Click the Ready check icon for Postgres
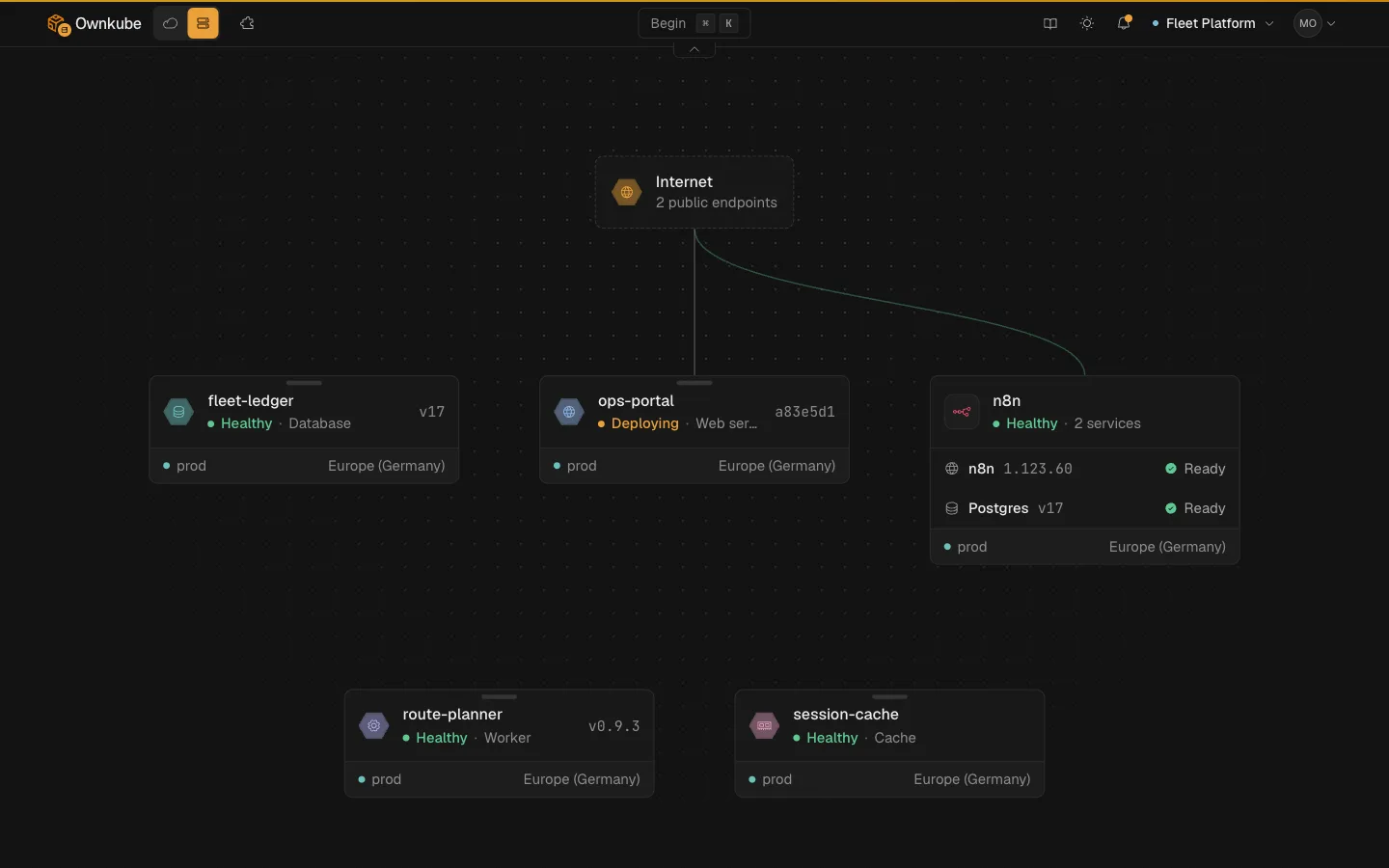This screenshot has height=868, width=1389. [1171, 508]
